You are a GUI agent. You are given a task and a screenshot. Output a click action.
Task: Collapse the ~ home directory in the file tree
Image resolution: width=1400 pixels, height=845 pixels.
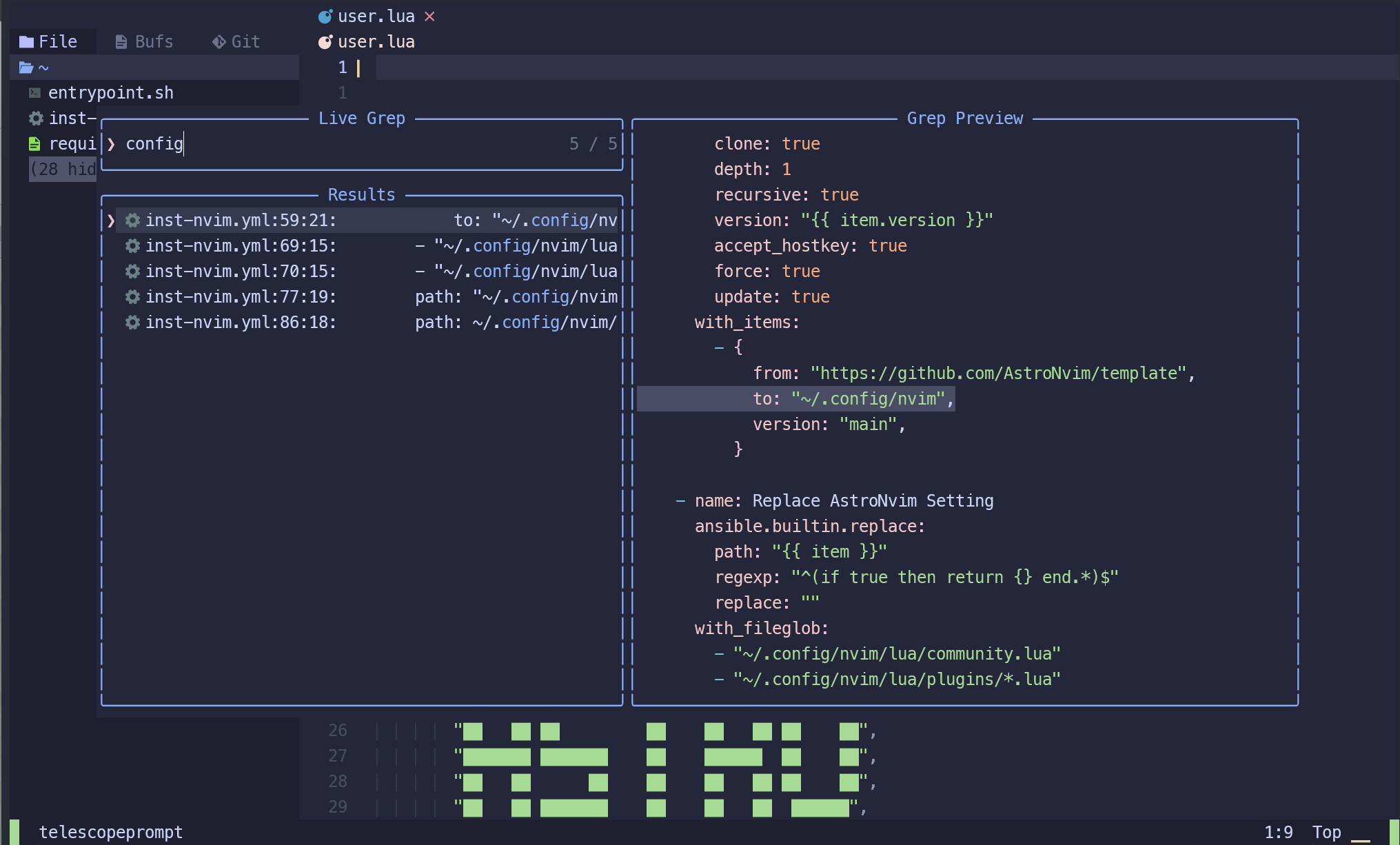[43, 67]
